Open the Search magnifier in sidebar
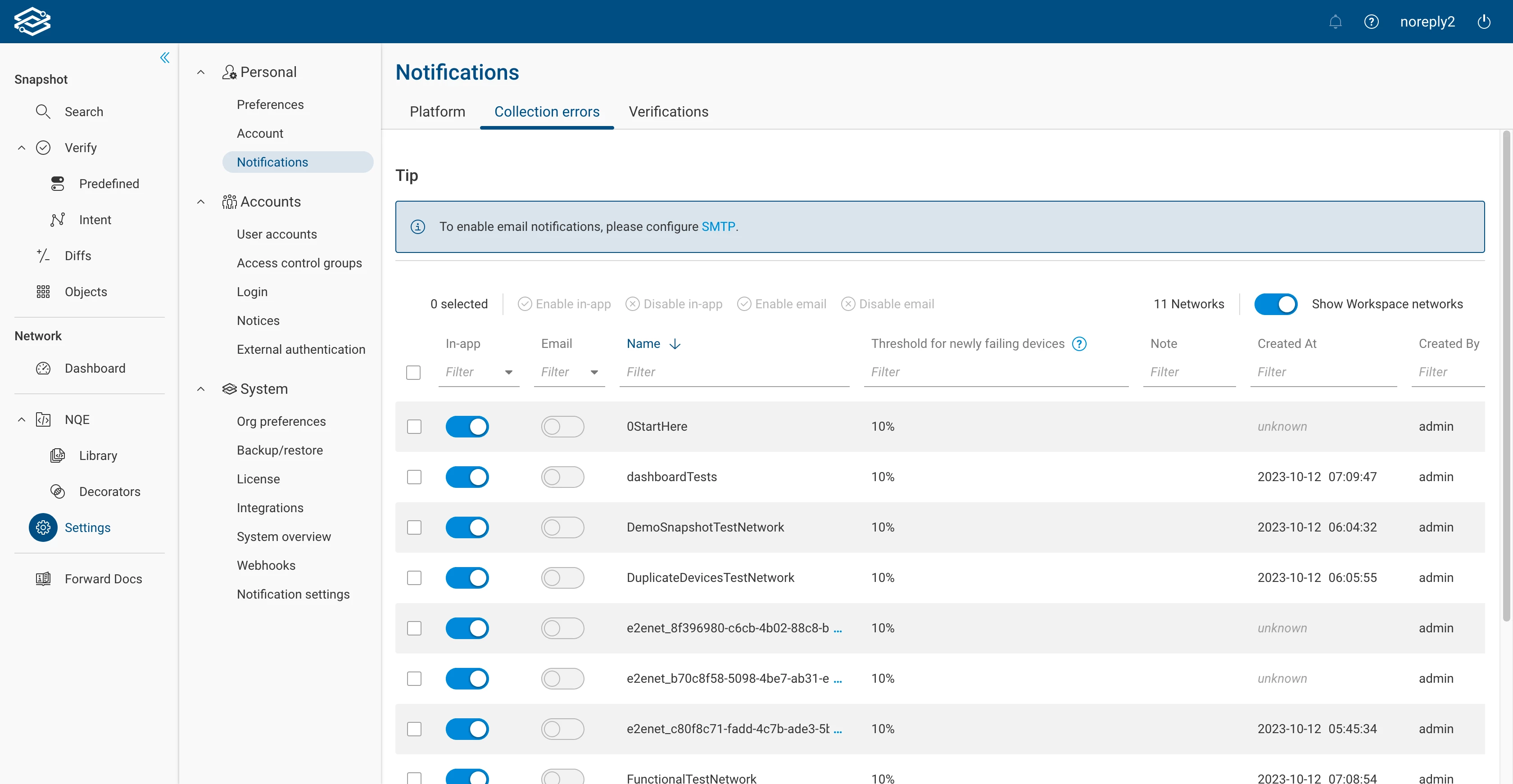Image resolution: width=1513 pixels, height=784 pixels. click(x=43, y=112)
